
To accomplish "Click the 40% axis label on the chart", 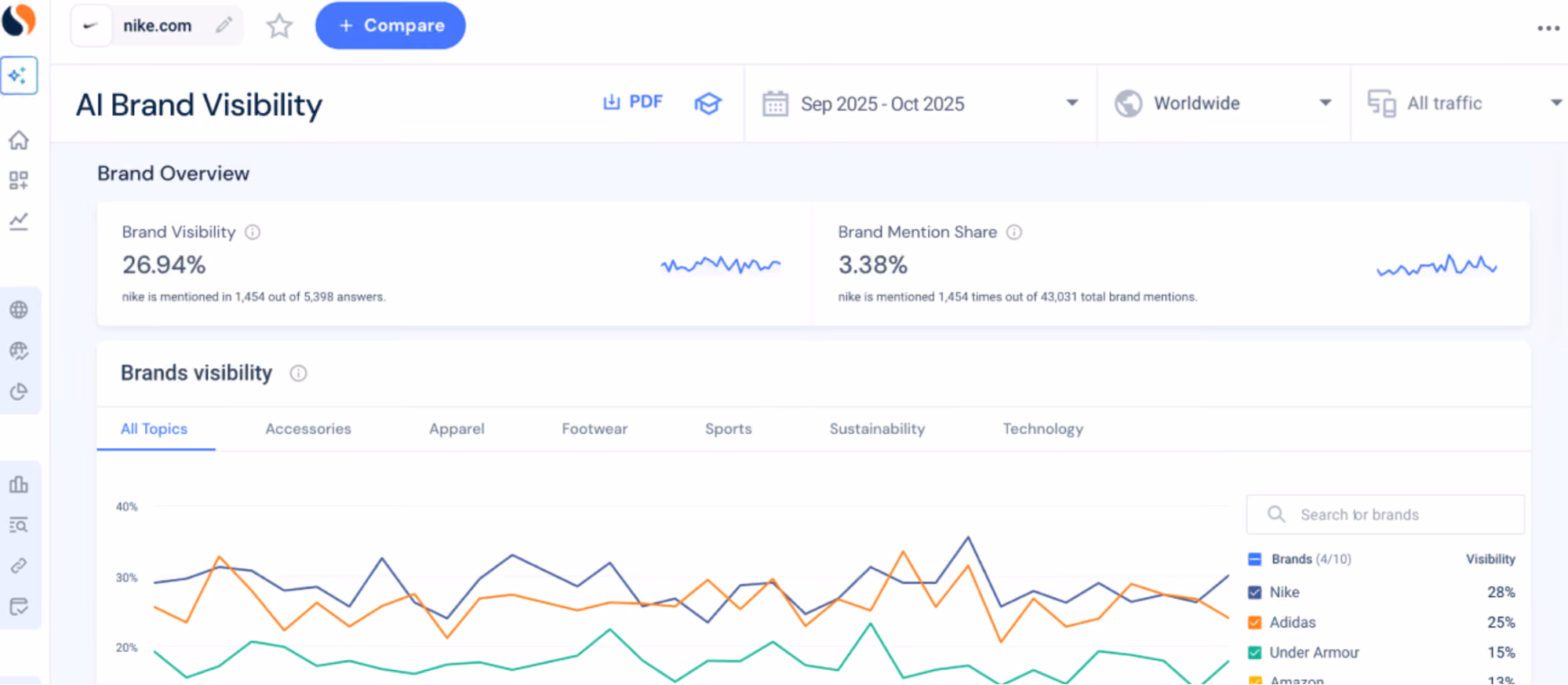I will (x=127, y=507).
